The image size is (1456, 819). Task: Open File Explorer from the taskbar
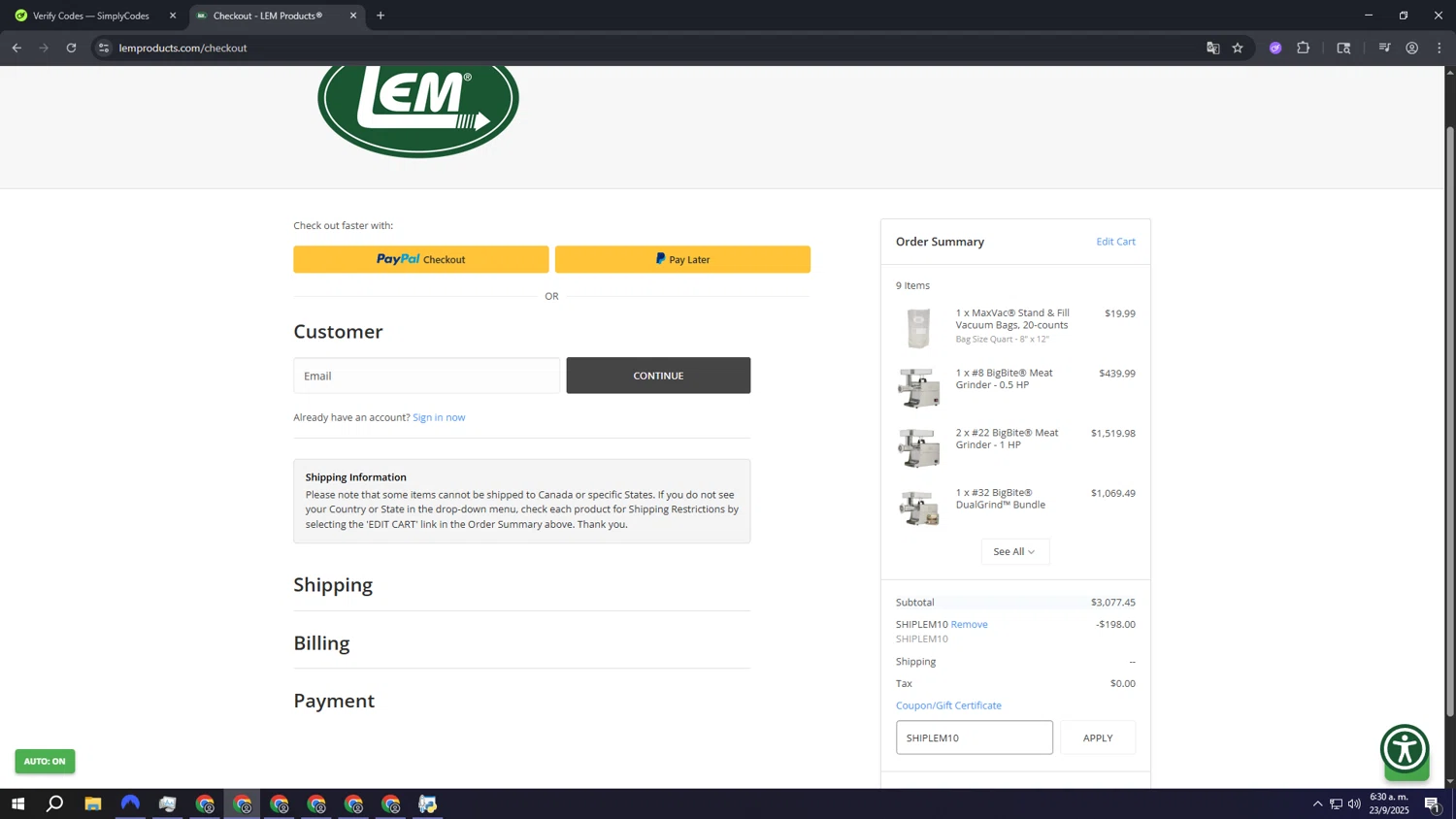point(92,803)
